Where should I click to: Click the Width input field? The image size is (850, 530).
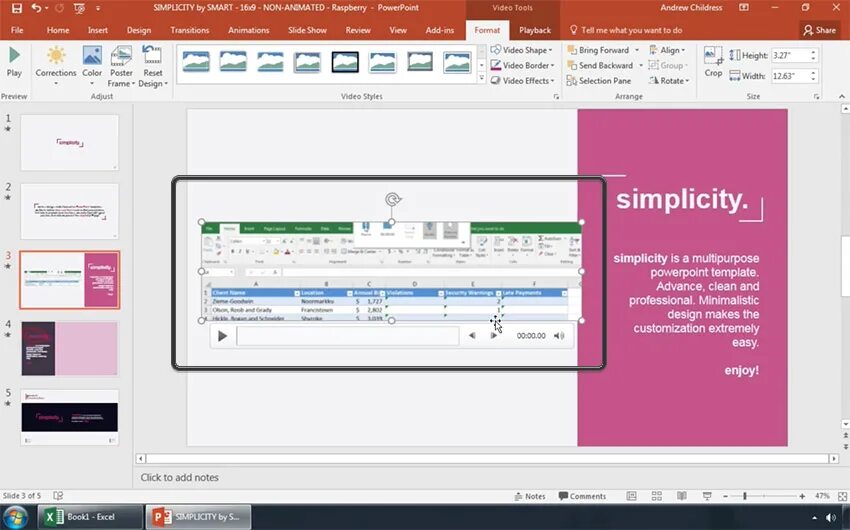tap(789, 76)
